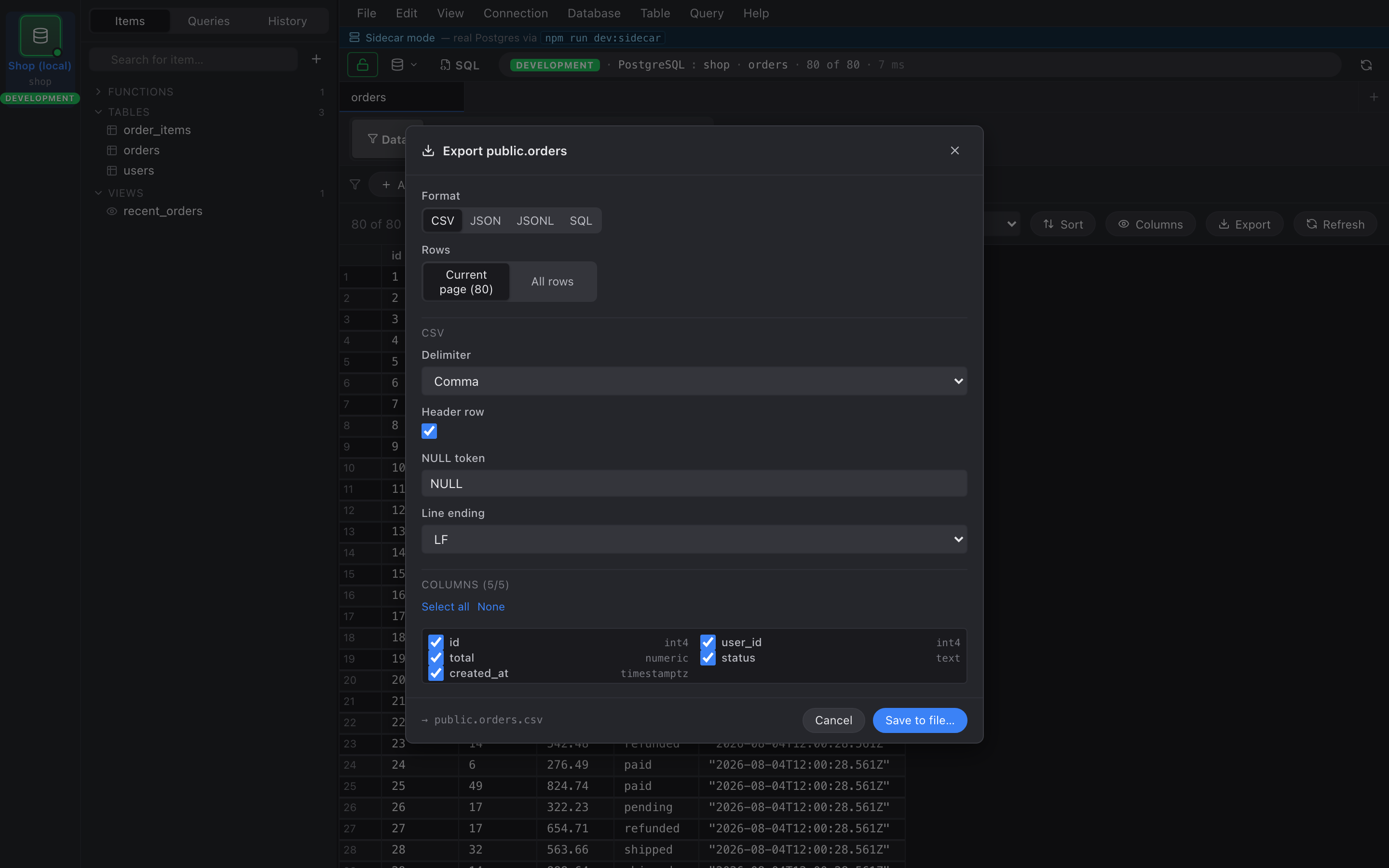Open the File menu
Screen dimensions: 1389x868
366,13
